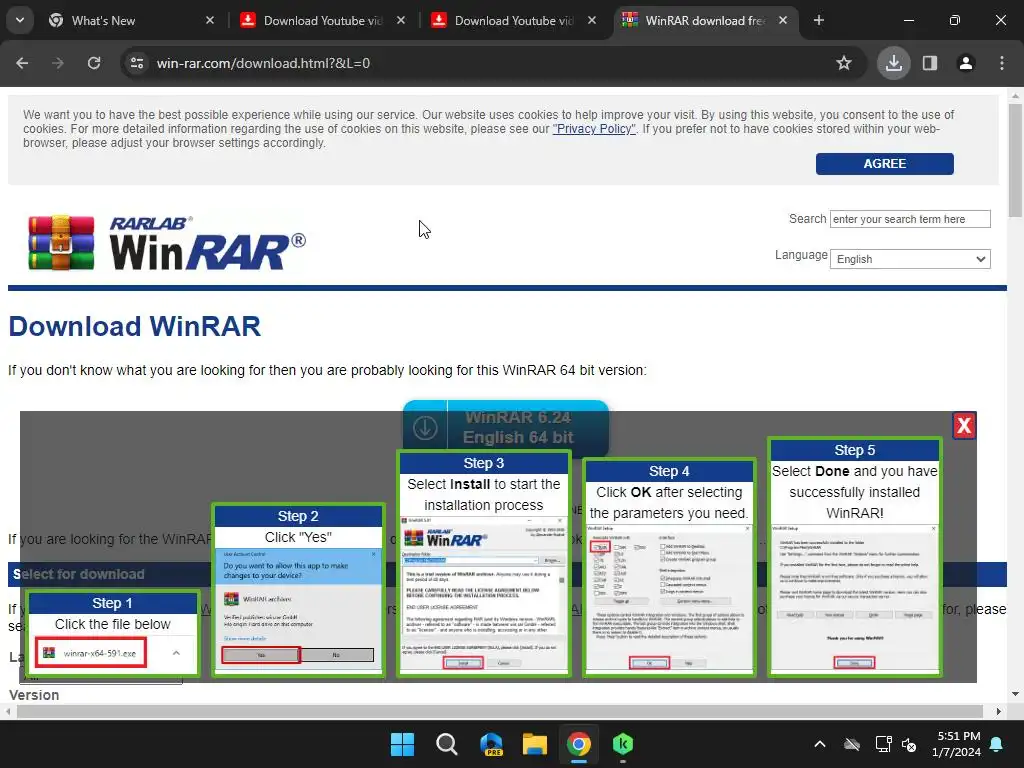
Task: Click the muted volume tray icon
Action: click(x=909, y=744)
